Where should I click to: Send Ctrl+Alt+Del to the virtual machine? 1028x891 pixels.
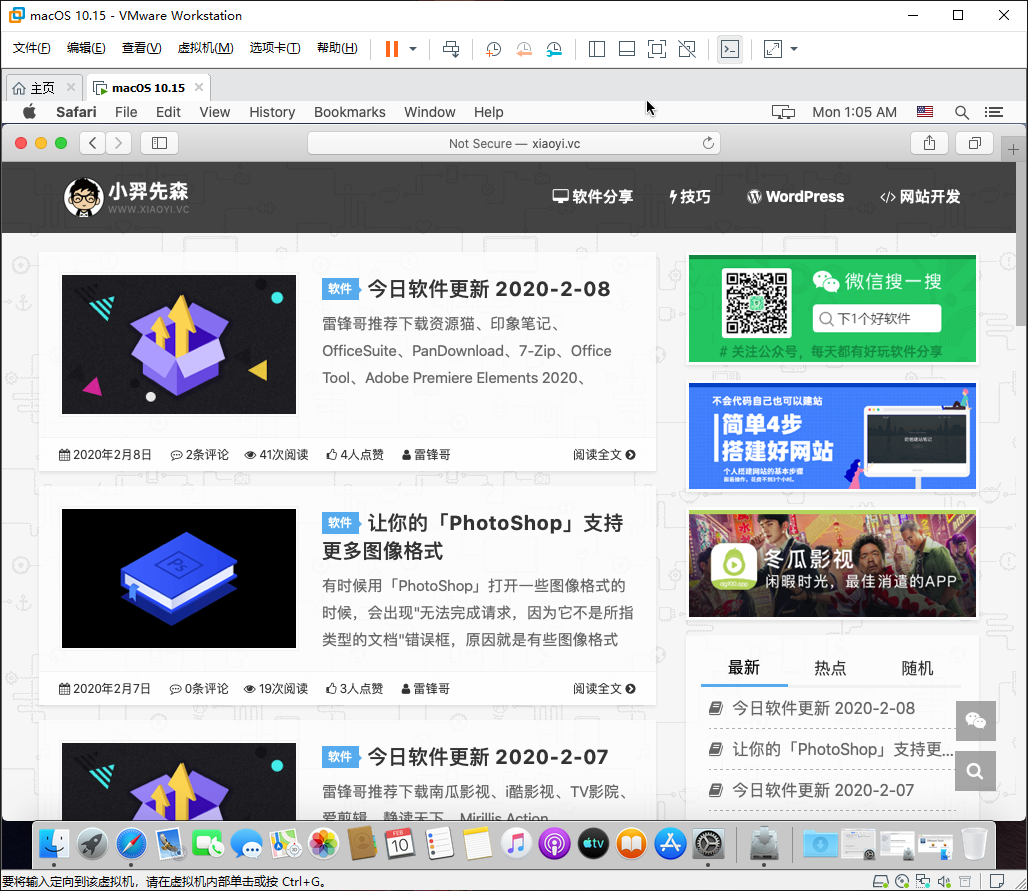(x=451, y=48)
